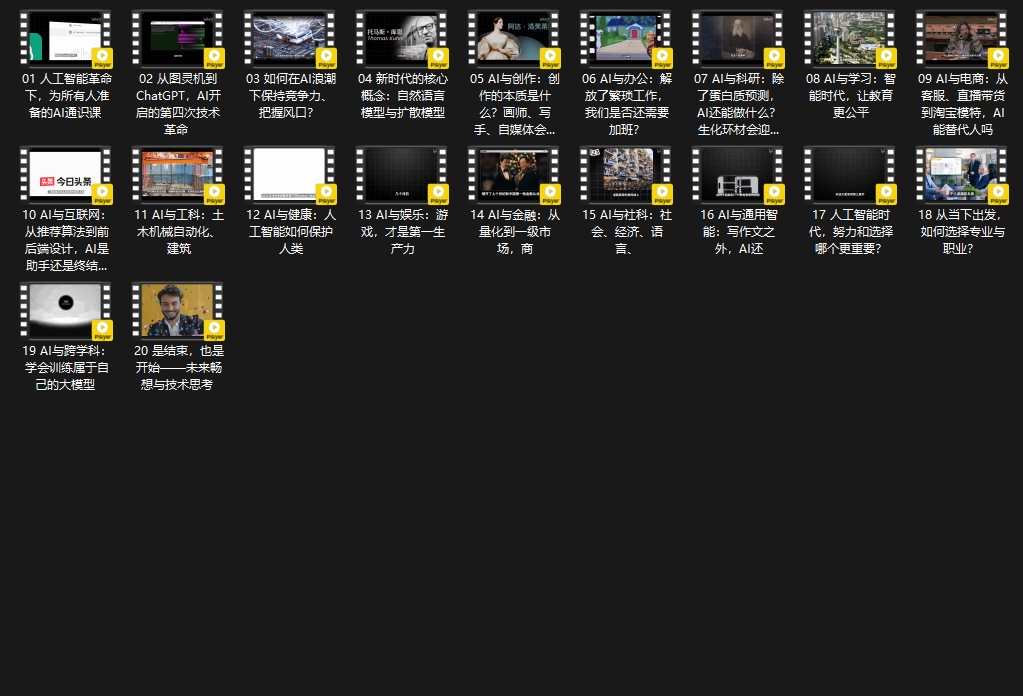Image resolution: width=1023 pixels, height=696 pixels.
Task: Open video 19 AI与跨学科
Action: (66, 311)
